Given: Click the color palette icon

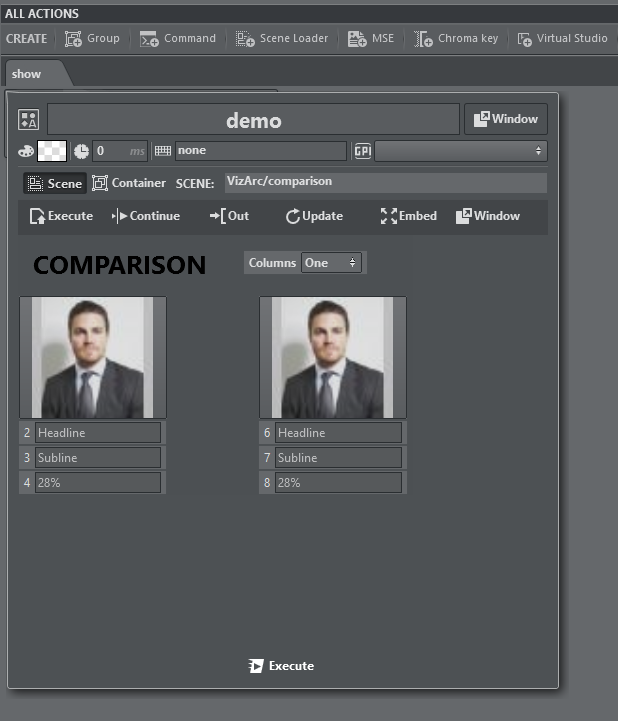Looking at the screenshot, I should pyautogui.click(x=26, y=151).
